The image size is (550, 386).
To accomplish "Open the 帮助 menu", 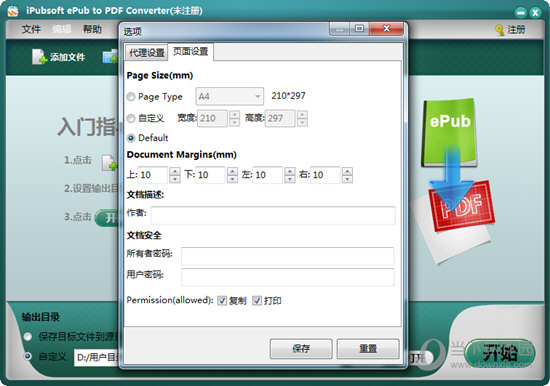I will (x=92, y=29).
